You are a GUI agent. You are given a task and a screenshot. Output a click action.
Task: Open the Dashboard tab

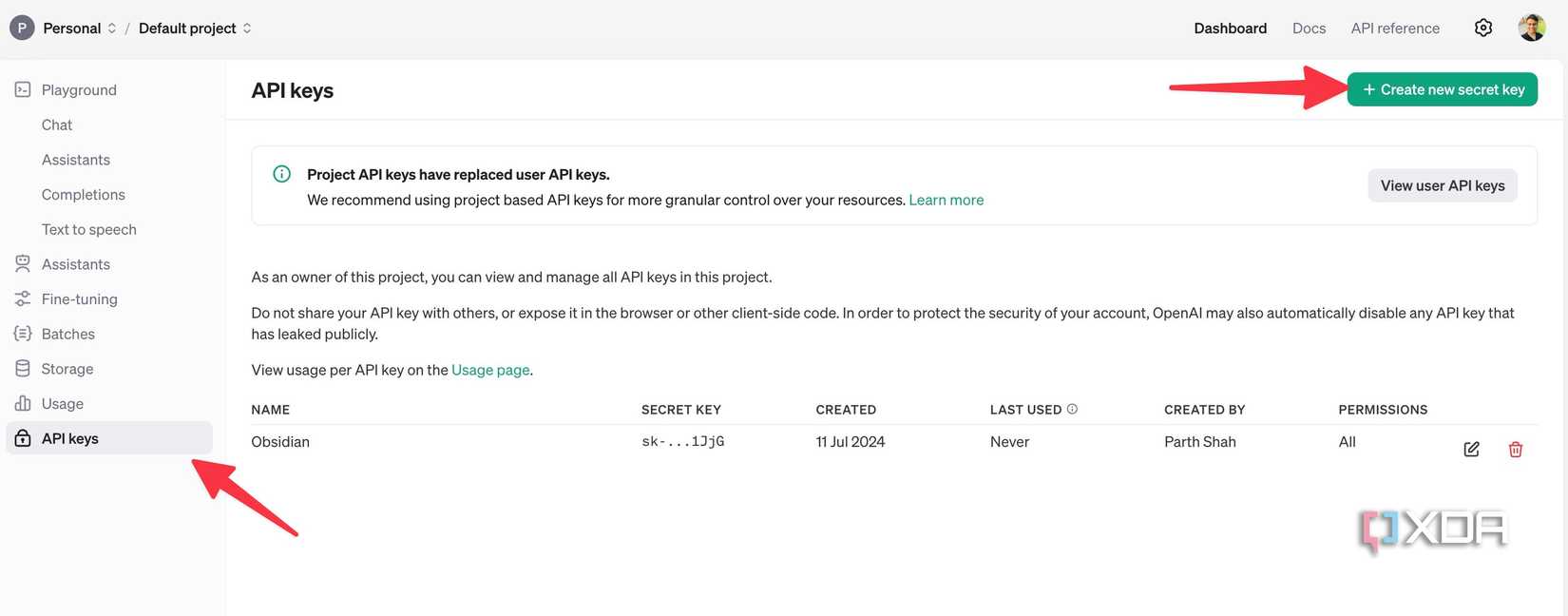1230,29
